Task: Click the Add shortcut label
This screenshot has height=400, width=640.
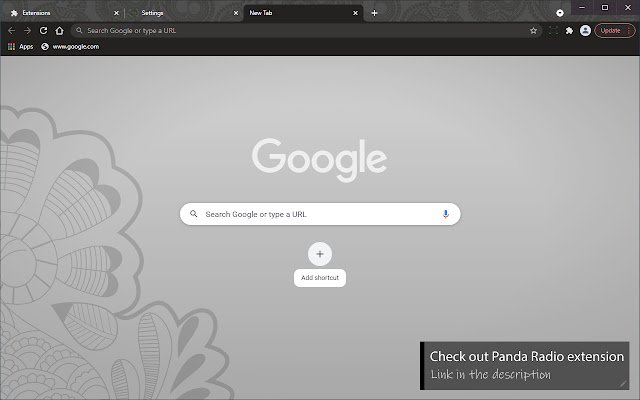Action: click(x=320, y=278)
